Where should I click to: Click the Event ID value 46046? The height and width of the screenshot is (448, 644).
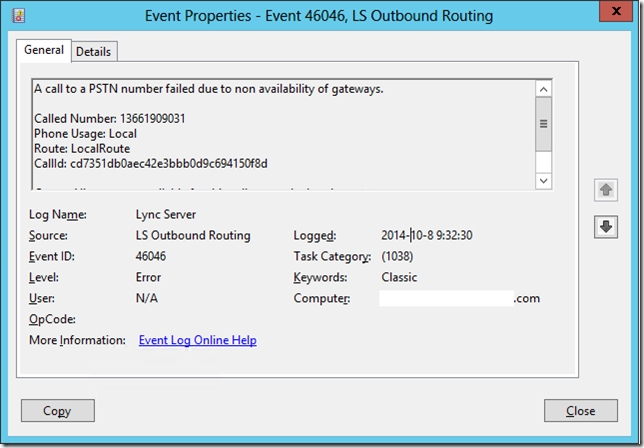pyautogui.click(x=151, y=256)
